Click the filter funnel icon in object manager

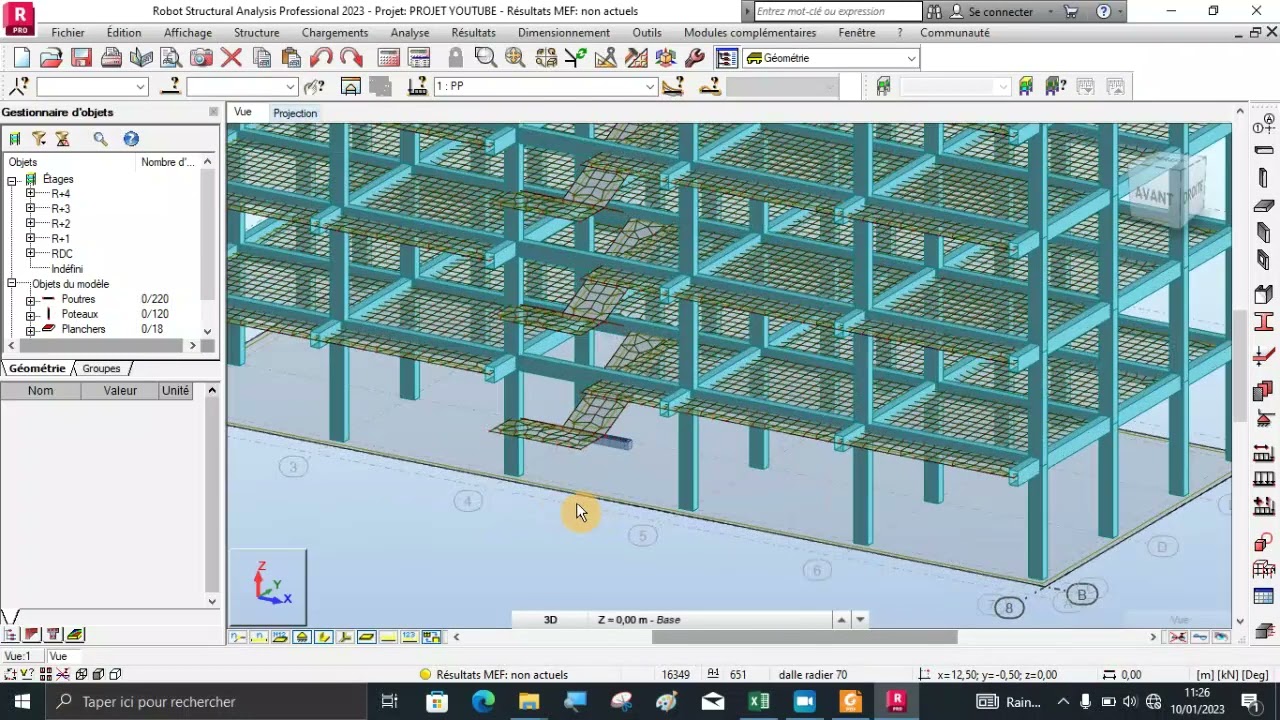tap(39, 139)
